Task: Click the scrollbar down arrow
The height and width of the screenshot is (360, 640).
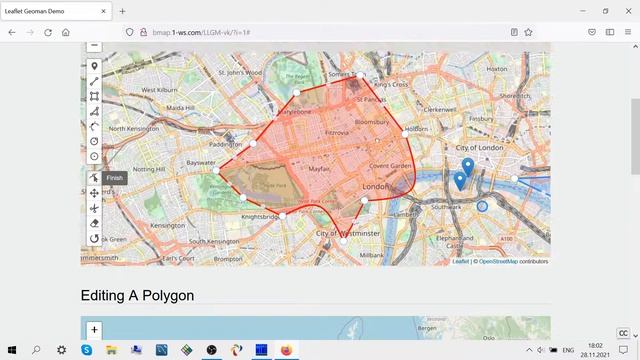Action: pyautogui.click(x=636, y=336)
